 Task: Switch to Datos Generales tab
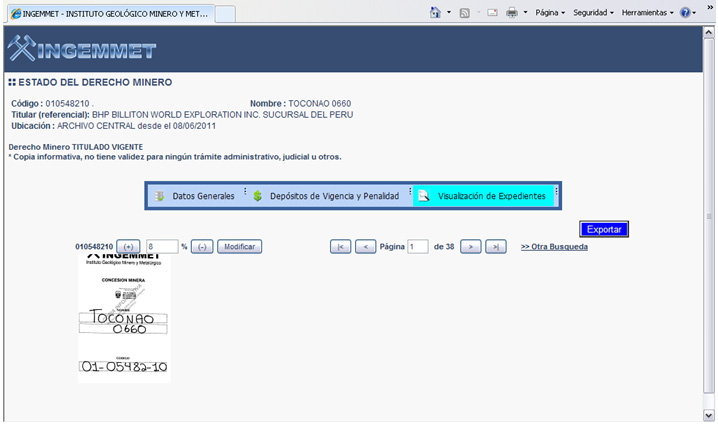coord(196,196)
